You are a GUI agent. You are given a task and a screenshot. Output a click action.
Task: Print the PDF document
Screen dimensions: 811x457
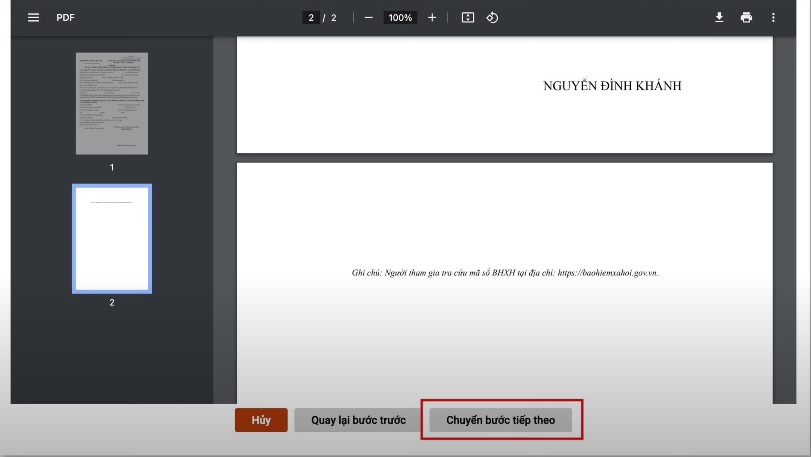coord(746,18)
